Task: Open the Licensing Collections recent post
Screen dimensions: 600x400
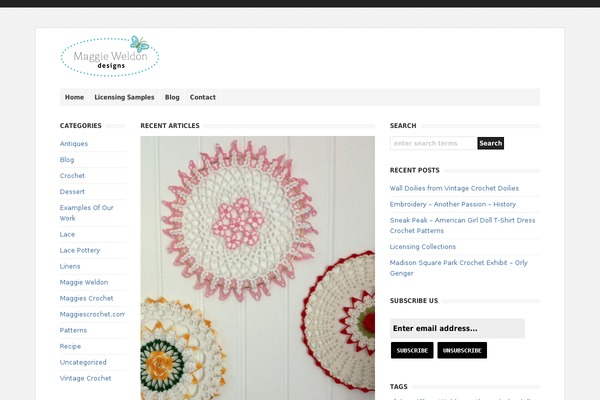Action: [423, 247]
